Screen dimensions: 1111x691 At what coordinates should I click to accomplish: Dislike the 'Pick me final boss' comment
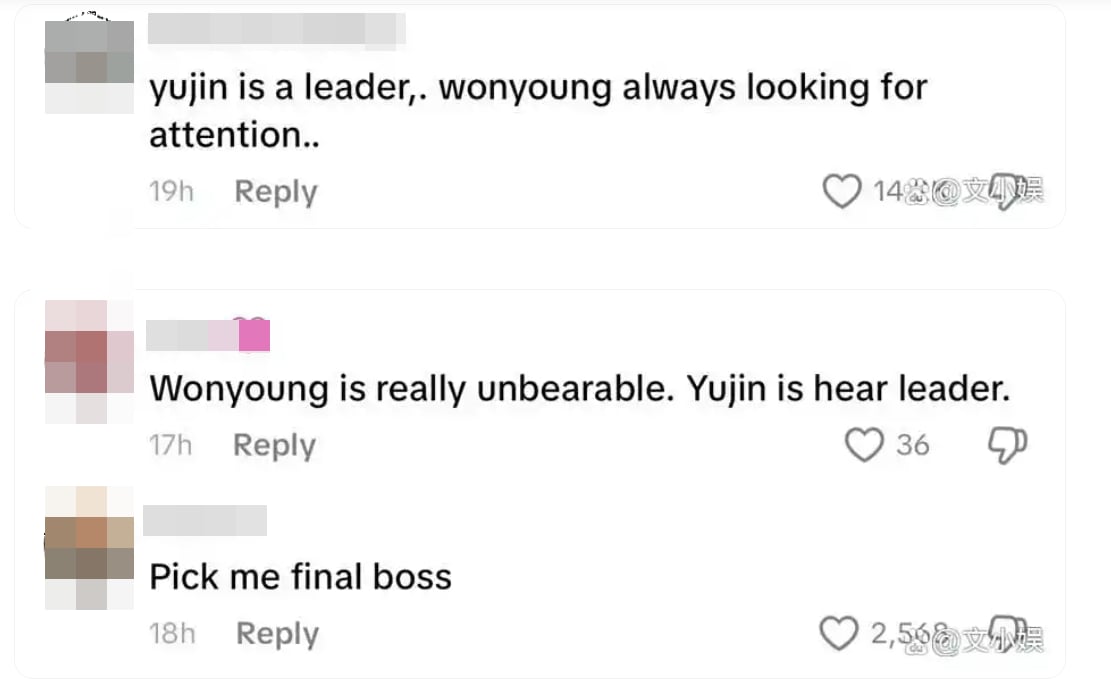pyautogui.click(x=1008, y=633)
